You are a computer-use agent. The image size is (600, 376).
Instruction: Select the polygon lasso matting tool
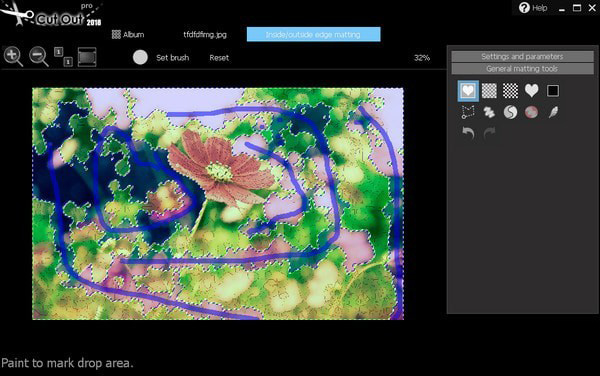(468, 112)
